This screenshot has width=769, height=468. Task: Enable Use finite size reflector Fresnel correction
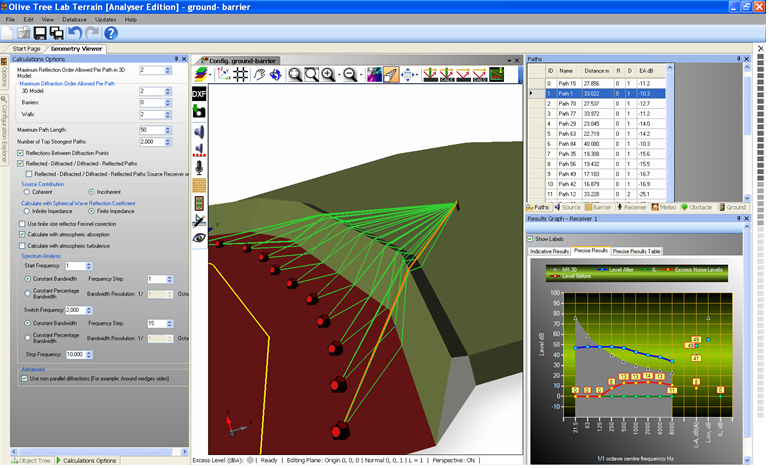pyautogui.click(x=22, y=224)
